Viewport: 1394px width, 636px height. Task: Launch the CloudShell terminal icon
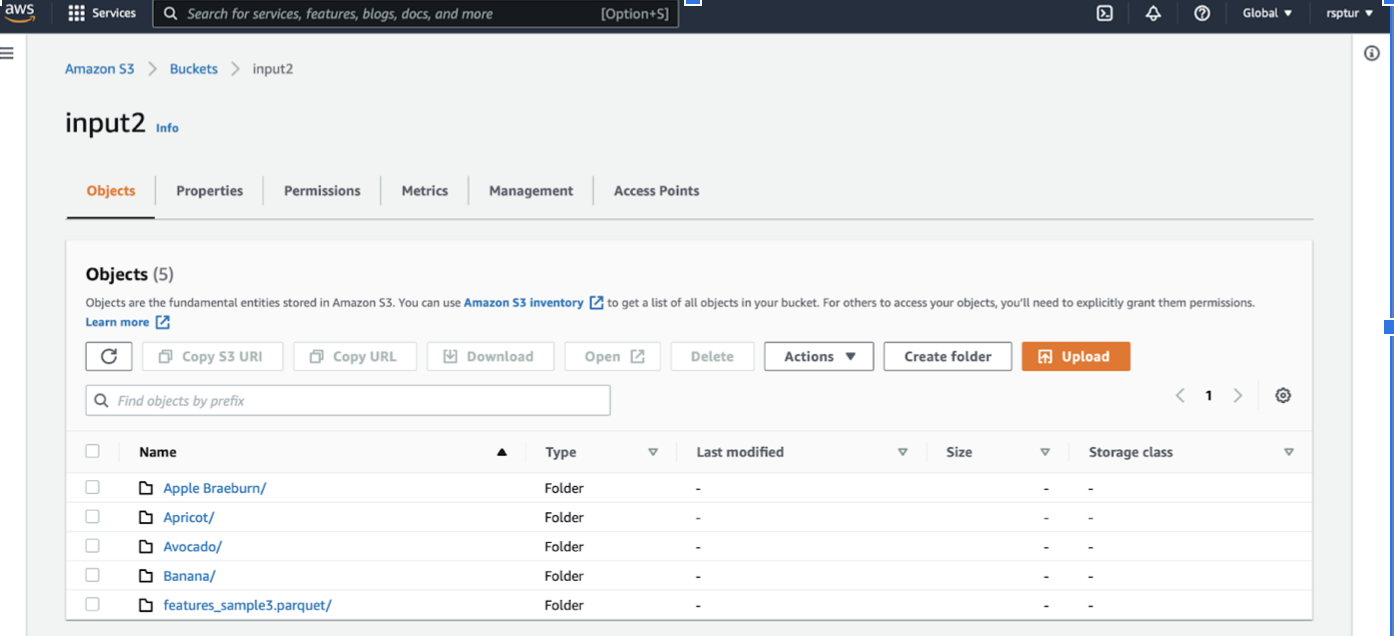pos(1105,13)
